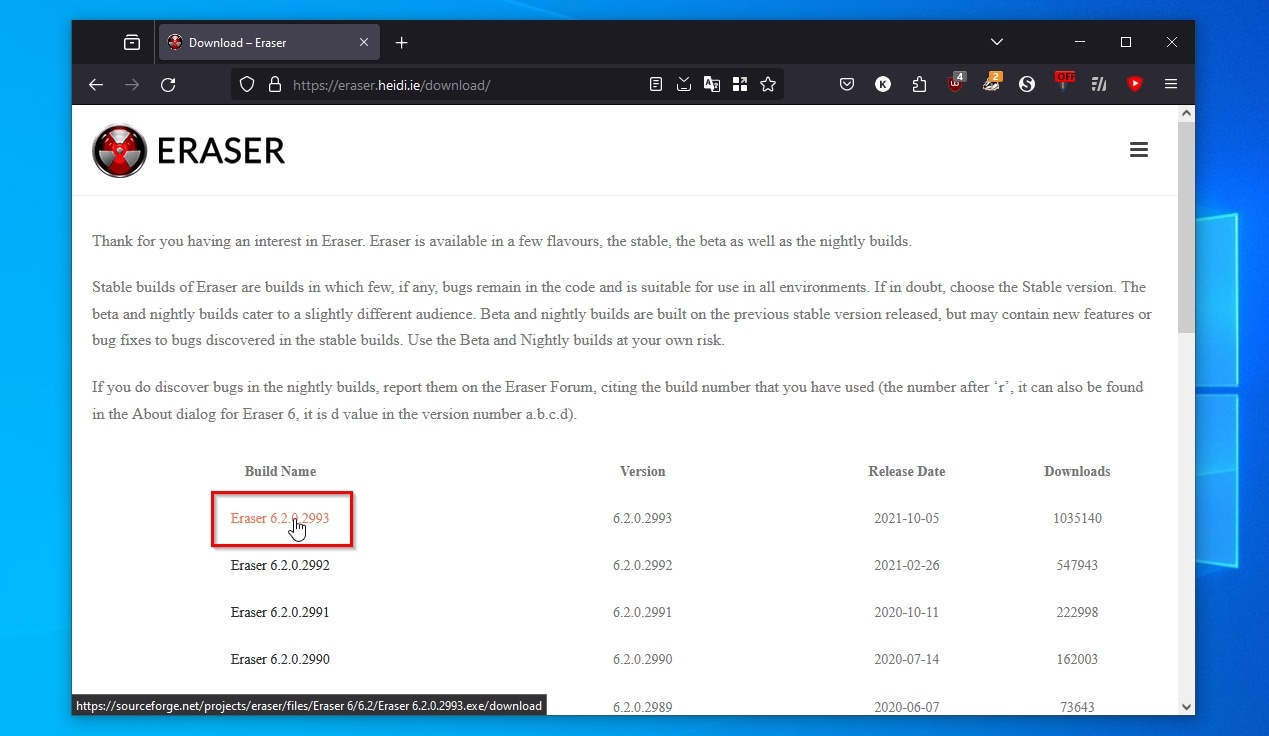Viewport: 1269px width, 736px height.
Task: Click the extension icon with badge 2
Action: (991, 83)
